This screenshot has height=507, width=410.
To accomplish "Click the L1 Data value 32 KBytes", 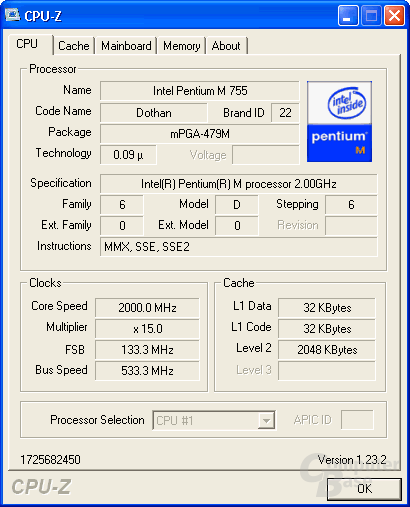I will pyautogui.click(x=327, y=307).
